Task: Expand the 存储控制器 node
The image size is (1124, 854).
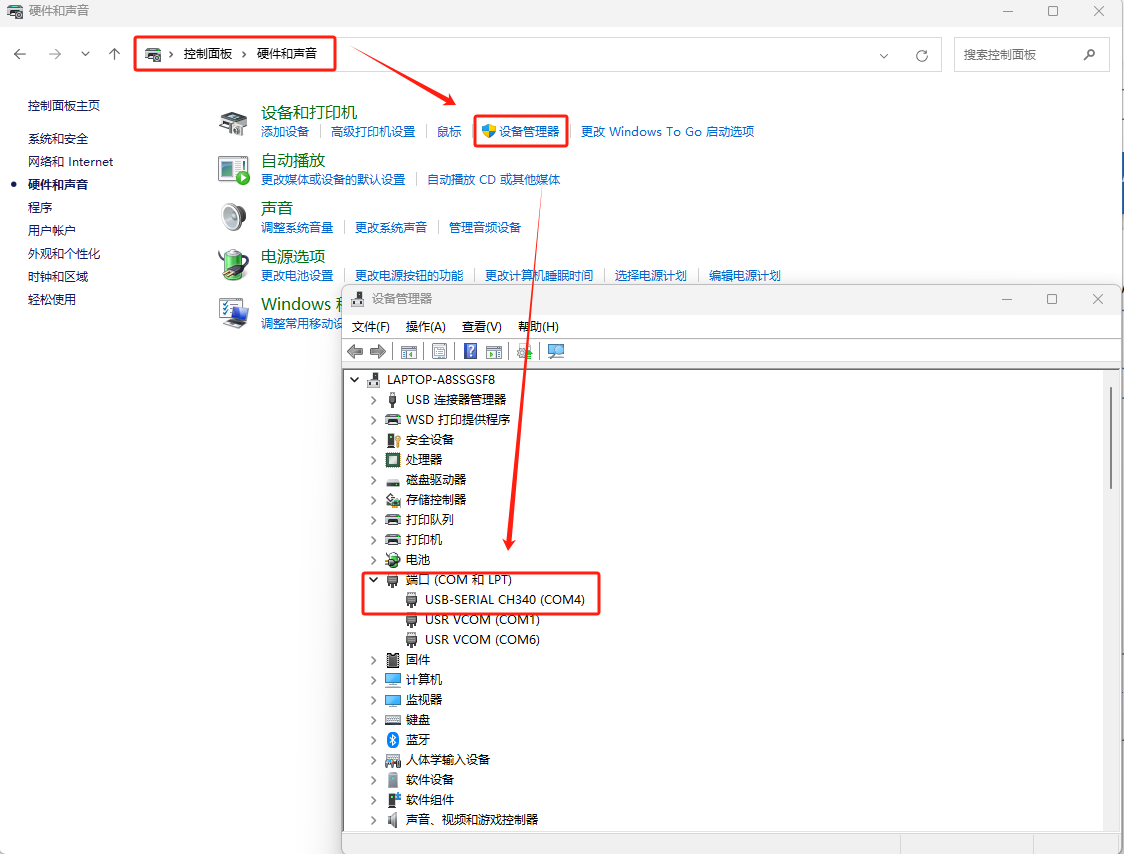Action: (x=373, y=500)
